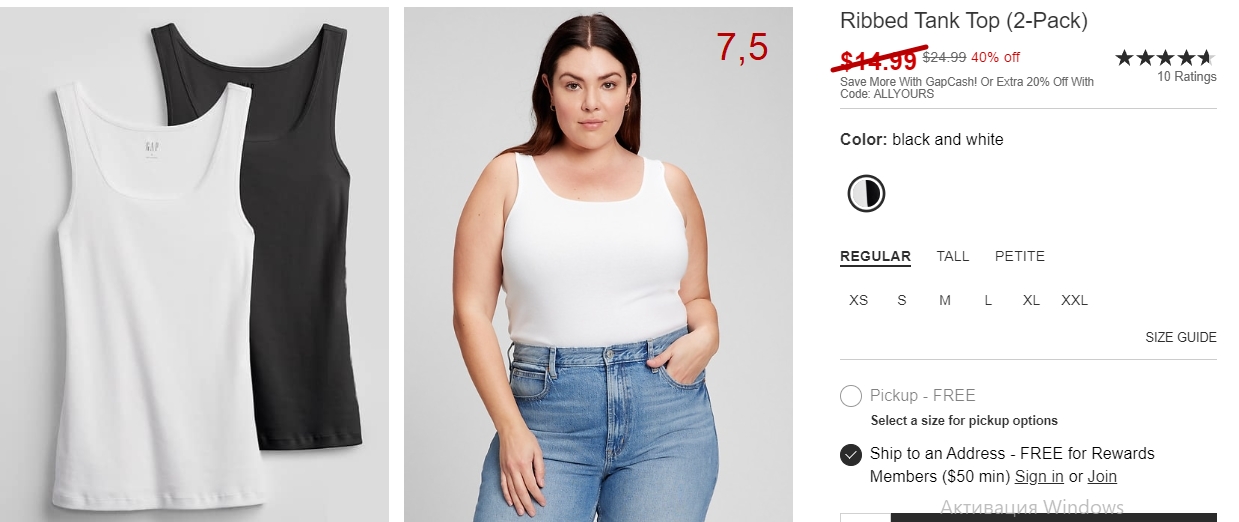This screenshot has height=522, width=1239.
Task: Select size XS
Action: click(859, 300)
